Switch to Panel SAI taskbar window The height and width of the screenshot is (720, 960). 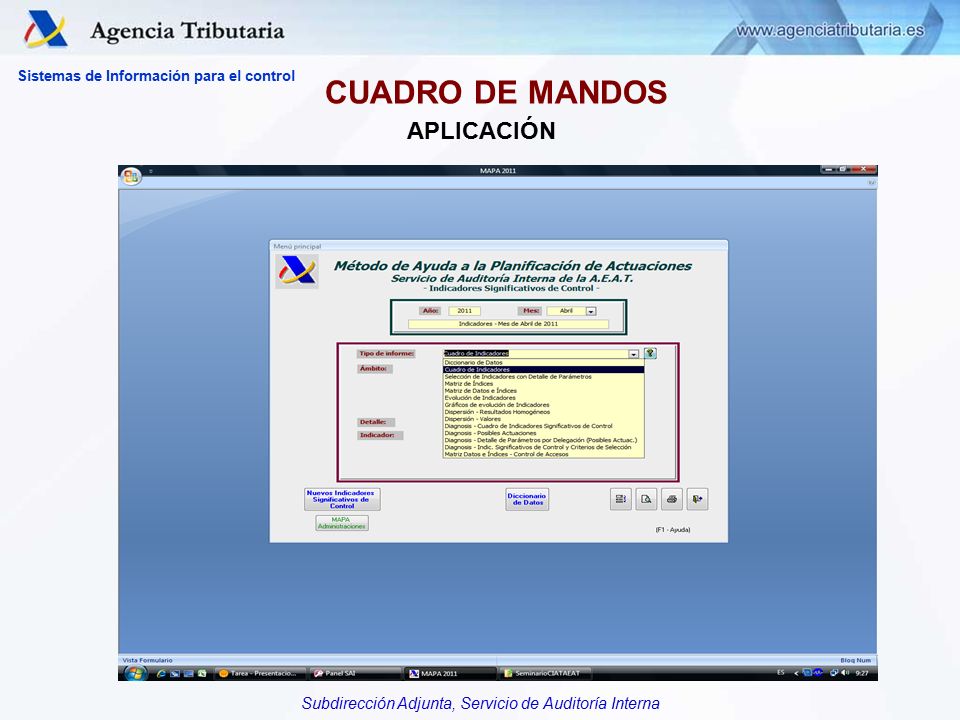[355, 673]
